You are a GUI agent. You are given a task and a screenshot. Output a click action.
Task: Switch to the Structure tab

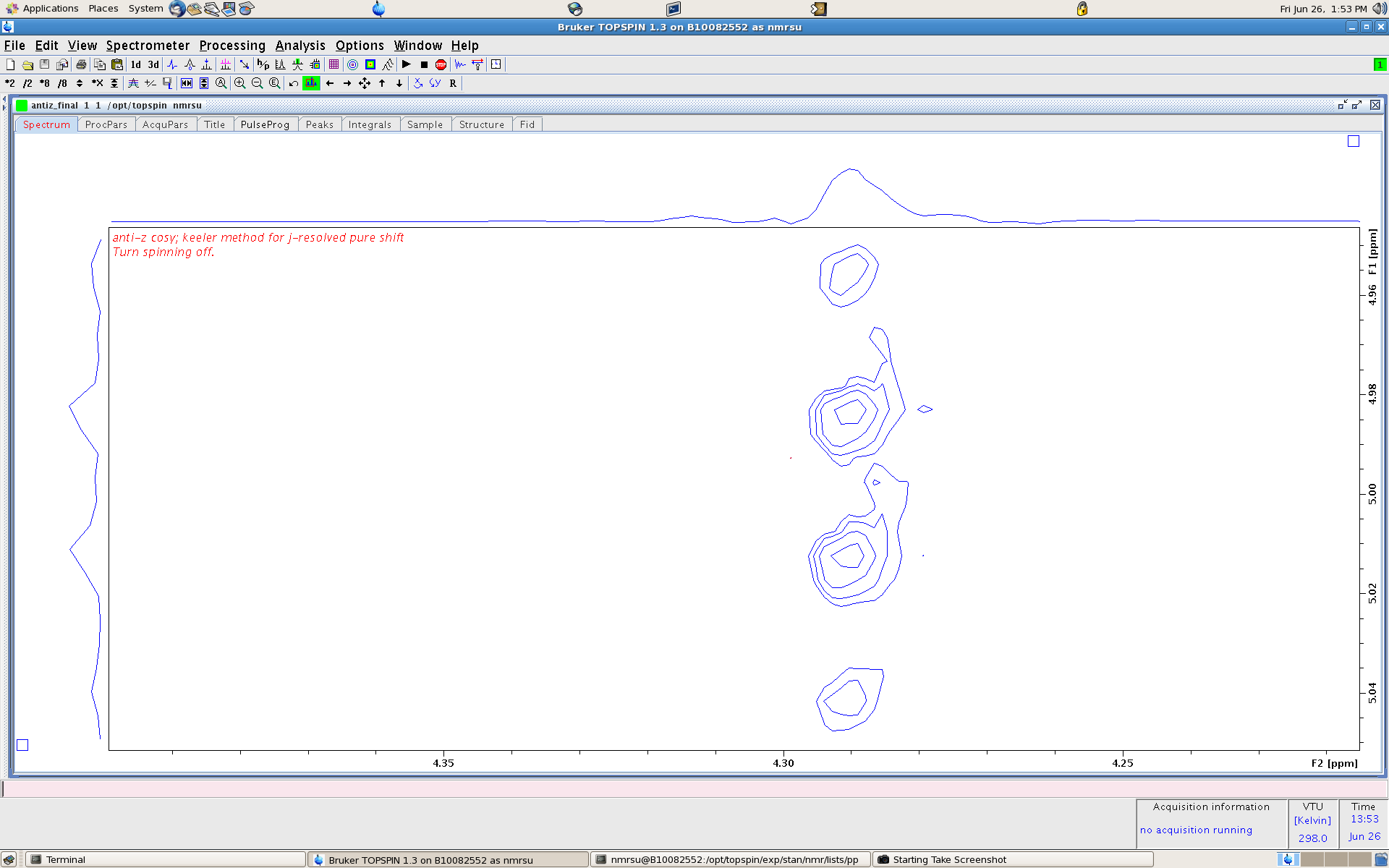(482, 124)
